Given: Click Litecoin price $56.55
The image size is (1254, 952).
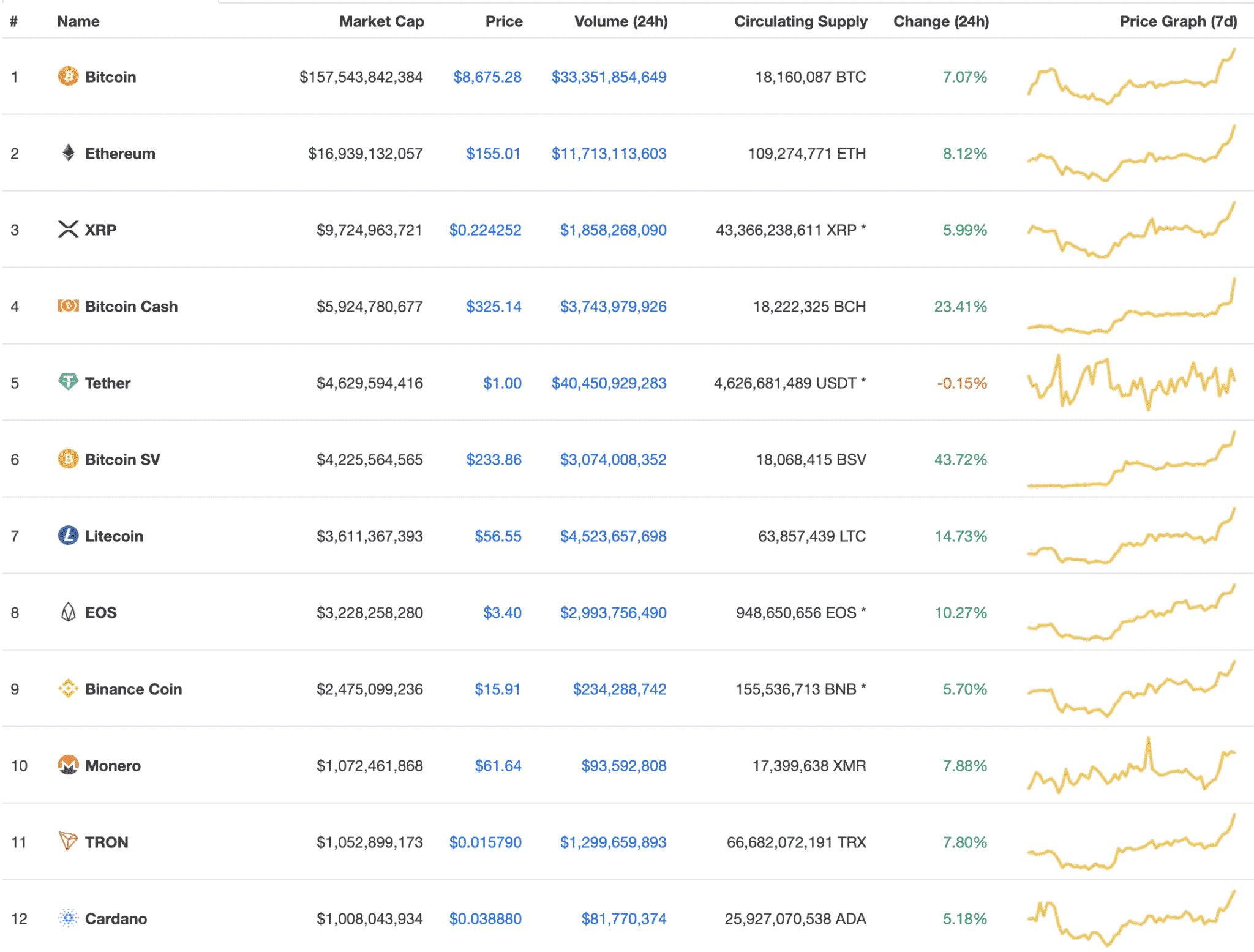Looking at the screenshot, I should click(x=498, y=536).
